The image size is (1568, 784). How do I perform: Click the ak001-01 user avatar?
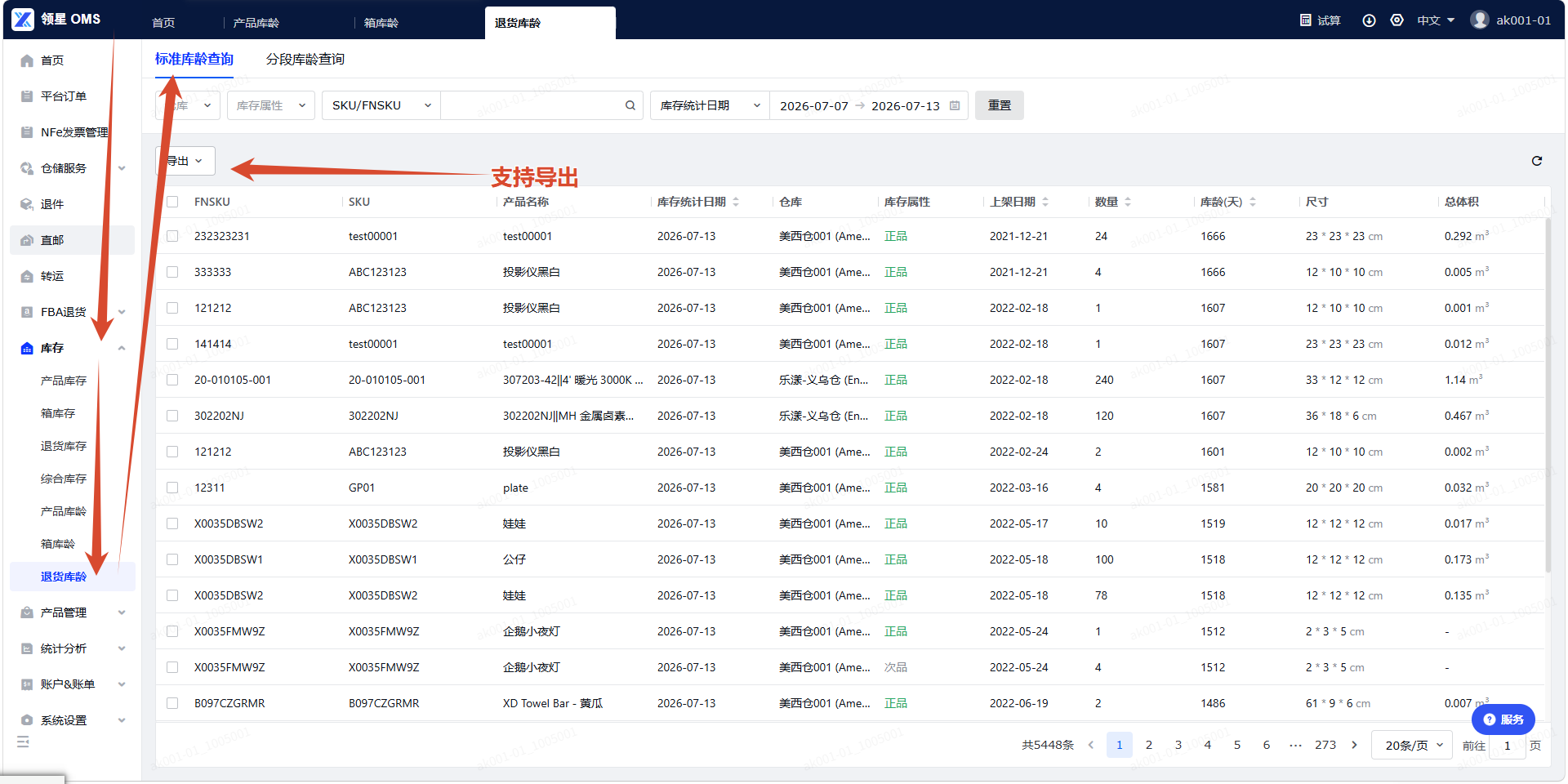point(1480,20)
